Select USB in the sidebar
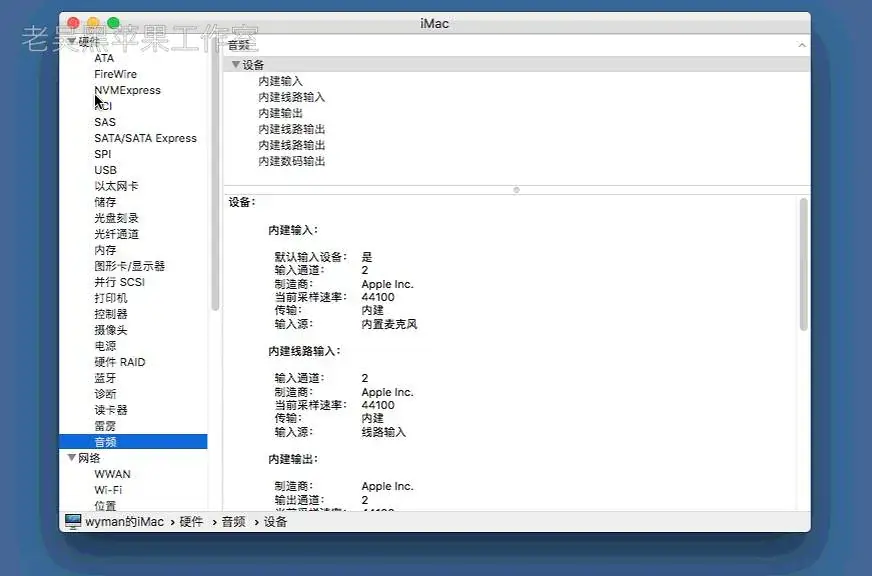Image resolution: width=872 pixels, height=576 pixels. 105,170
